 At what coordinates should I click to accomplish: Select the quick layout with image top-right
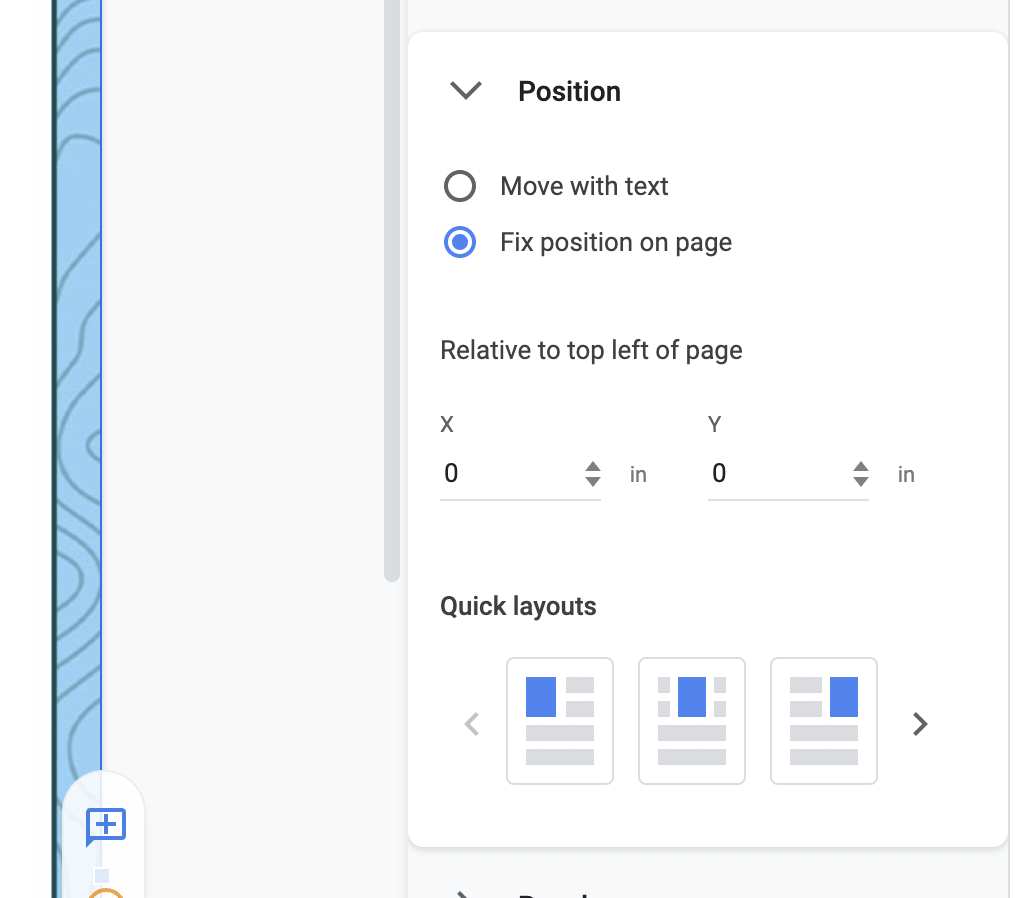pyautogui.click(x=824, y=720)
